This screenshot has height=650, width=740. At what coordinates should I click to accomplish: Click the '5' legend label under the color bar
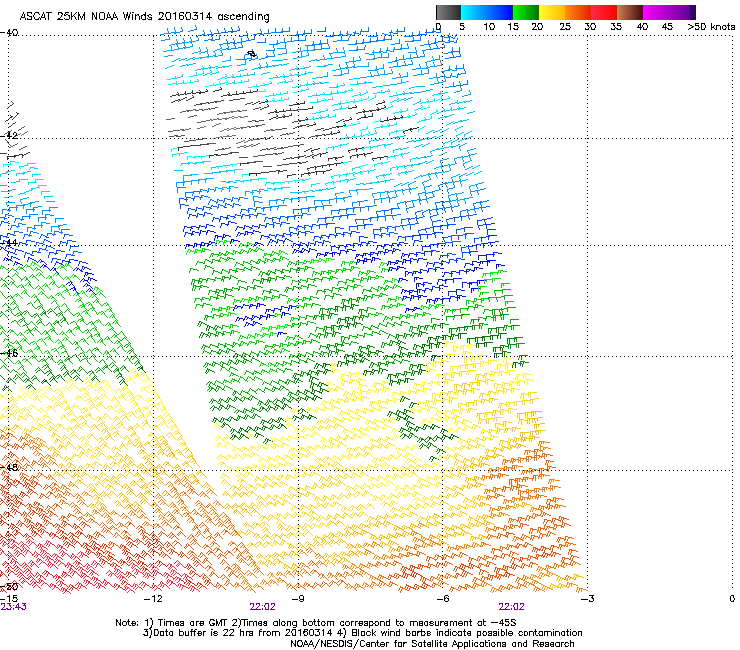pyautogui.click(x=462, y=27)
